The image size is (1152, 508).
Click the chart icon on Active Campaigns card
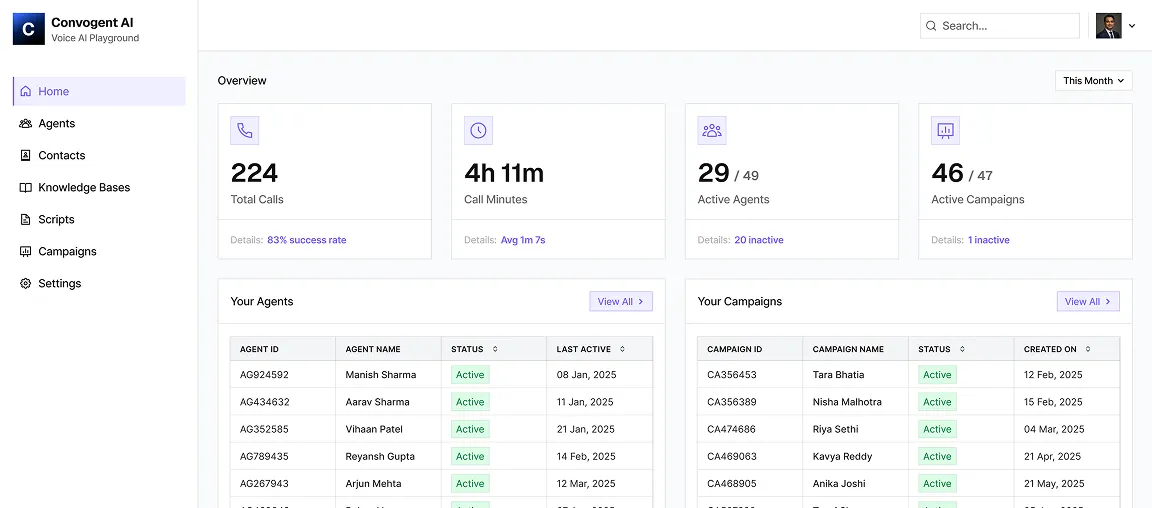(946, 130)
